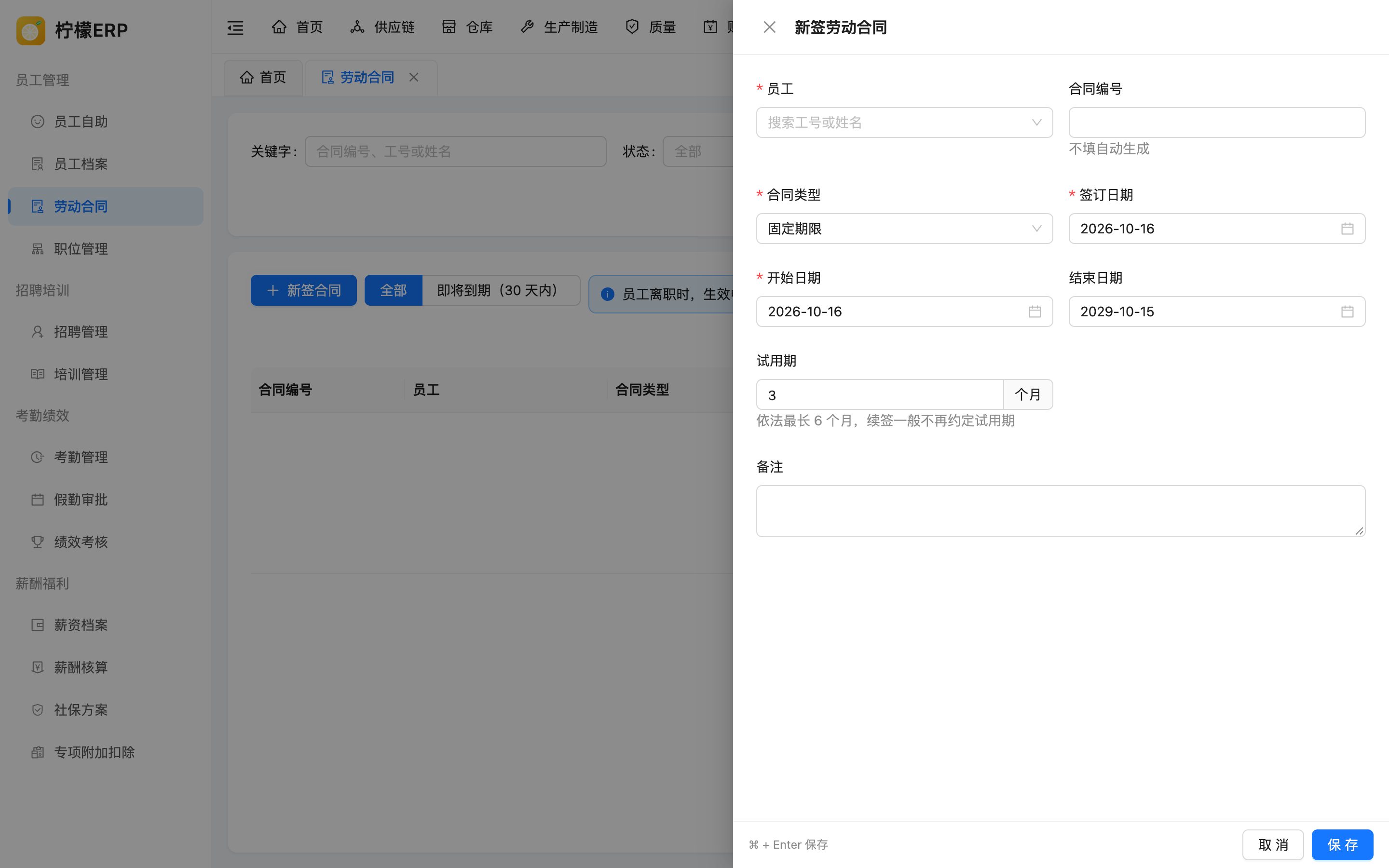Open calendar icon in 开始日期 field
Screen dimensions: 1389x868
point(1035,312)
